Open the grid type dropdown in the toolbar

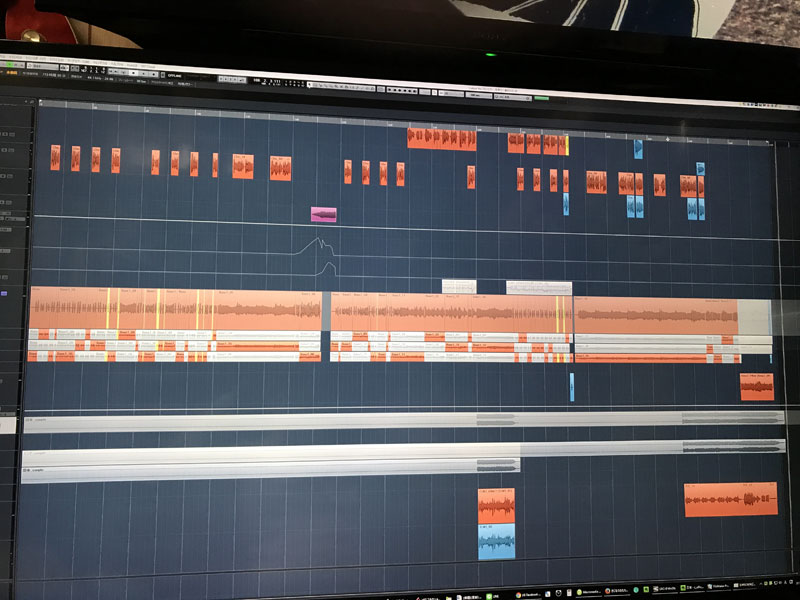479,95
